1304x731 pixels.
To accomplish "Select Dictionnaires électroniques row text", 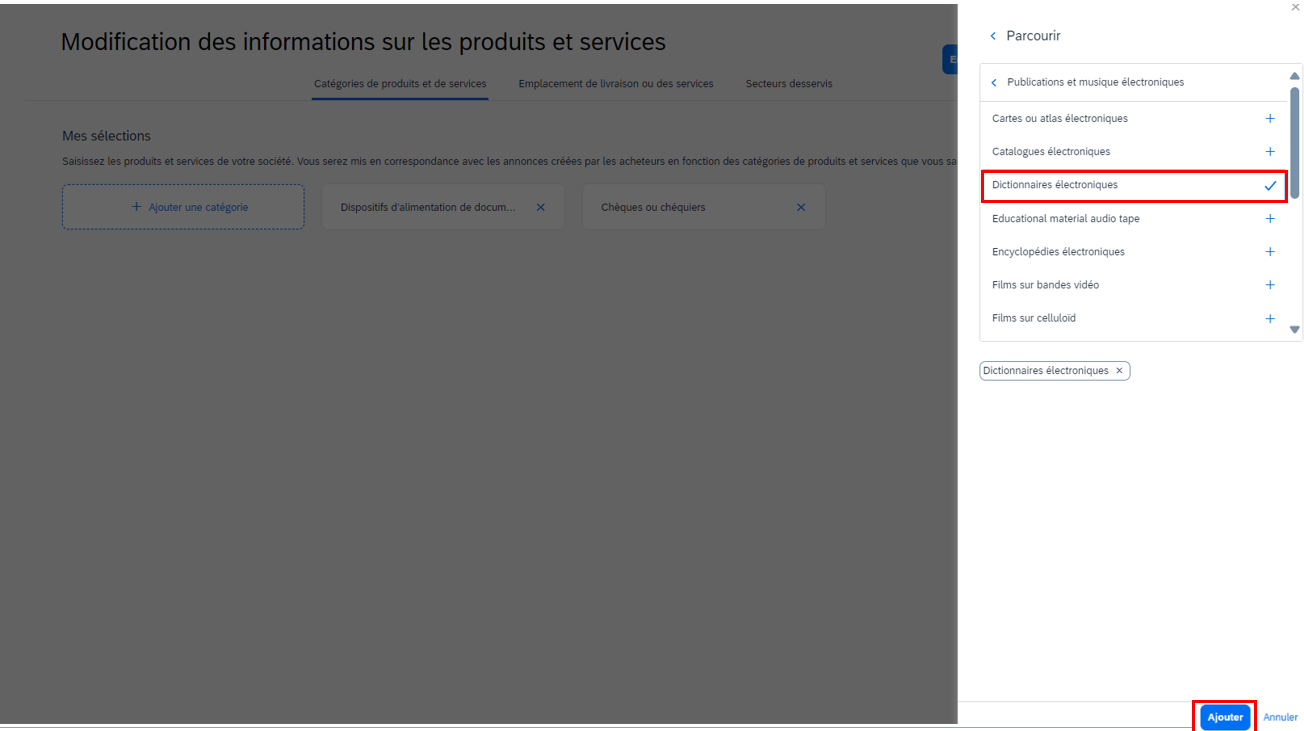I will pos(1055,185).
